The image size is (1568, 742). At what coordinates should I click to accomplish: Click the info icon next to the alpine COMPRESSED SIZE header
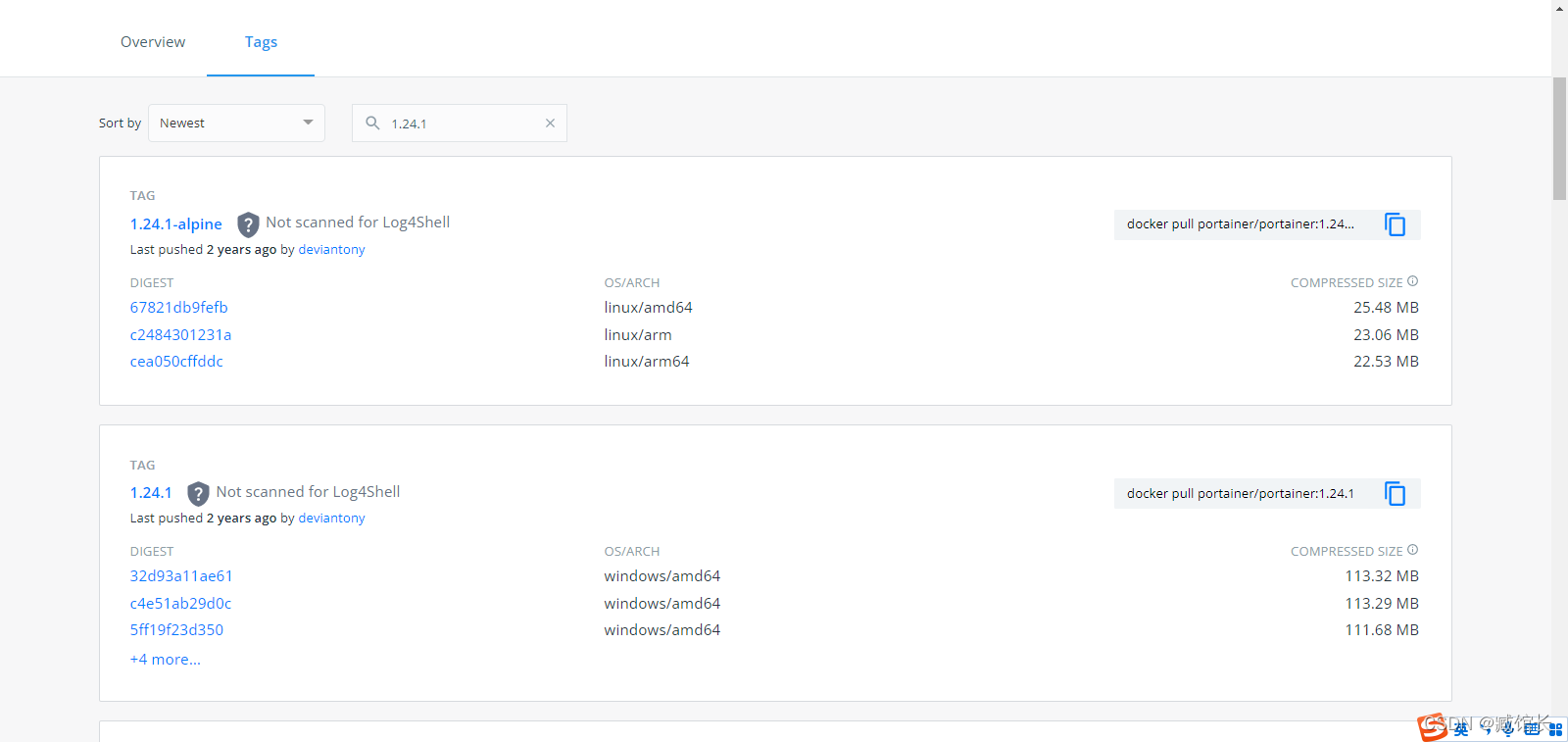(1412, 281)
